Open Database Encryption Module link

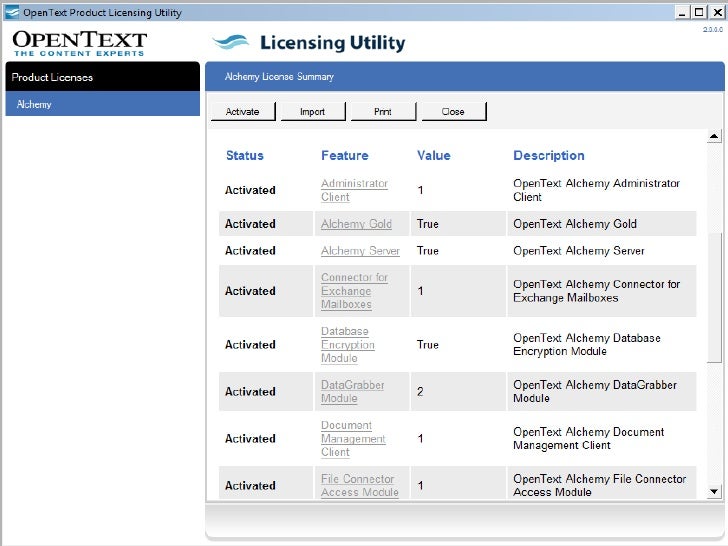[x=348, y=344]
